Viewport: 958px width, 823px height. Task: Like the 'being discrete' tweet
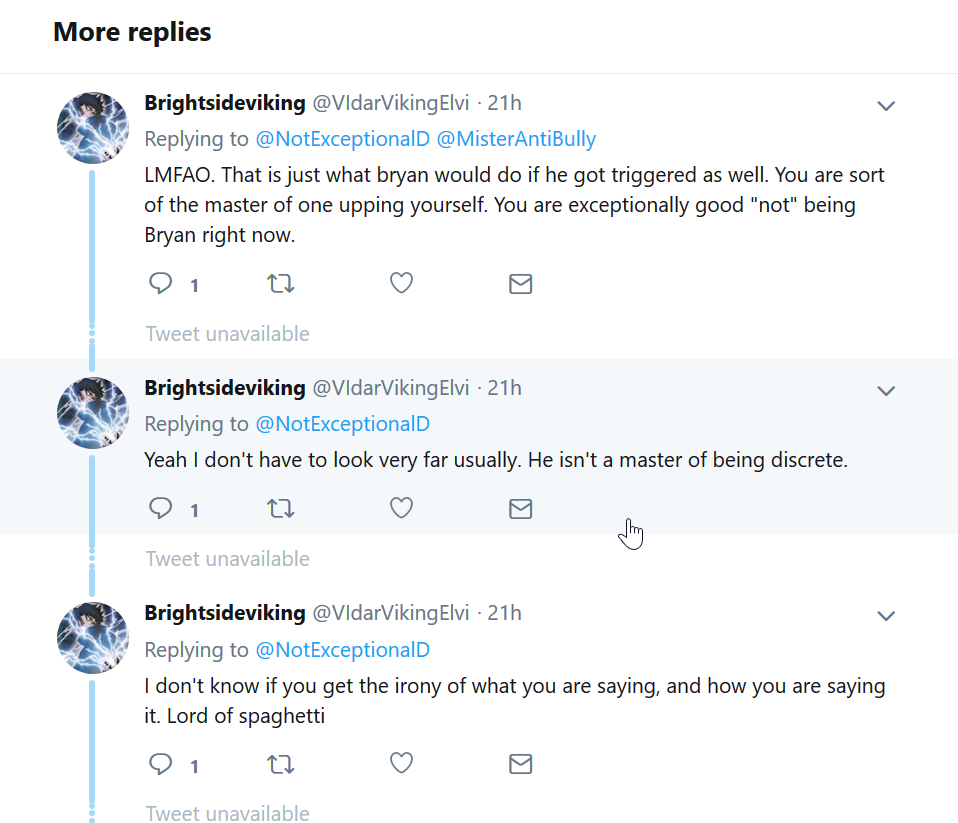pyautogui.click(x=401, y=508)
